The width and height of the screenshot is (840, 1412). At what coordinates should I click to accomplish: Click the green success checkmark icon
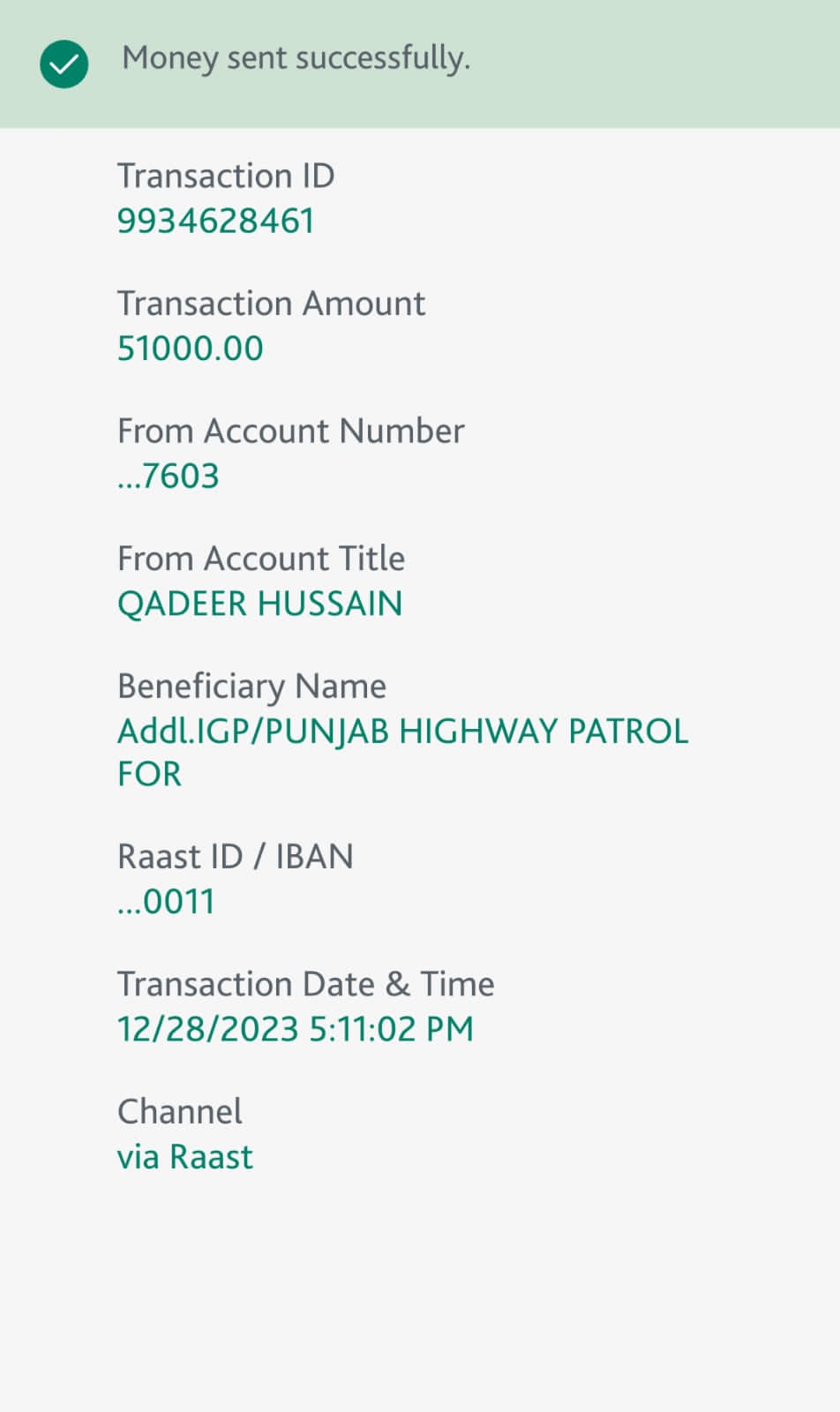(x=64, y=64)
